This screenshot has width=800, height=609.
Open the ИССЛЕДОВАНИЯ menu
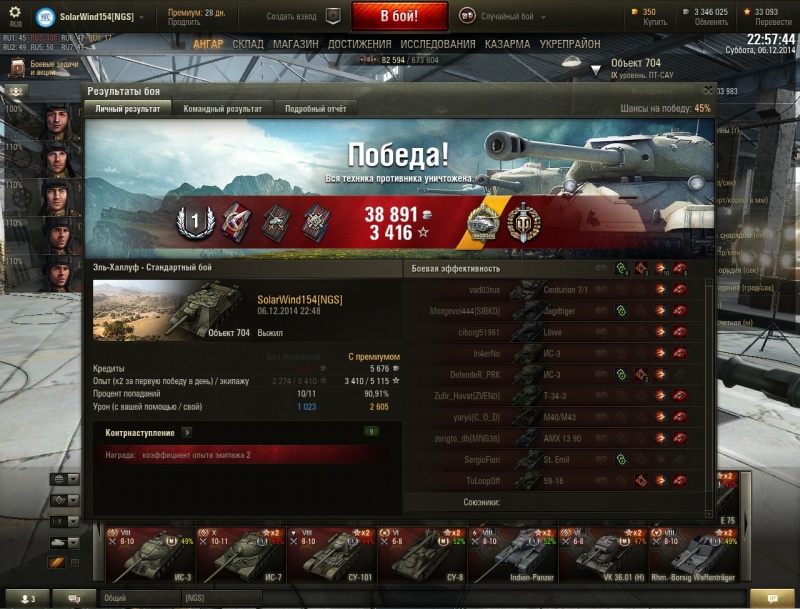tap(438, 44)
